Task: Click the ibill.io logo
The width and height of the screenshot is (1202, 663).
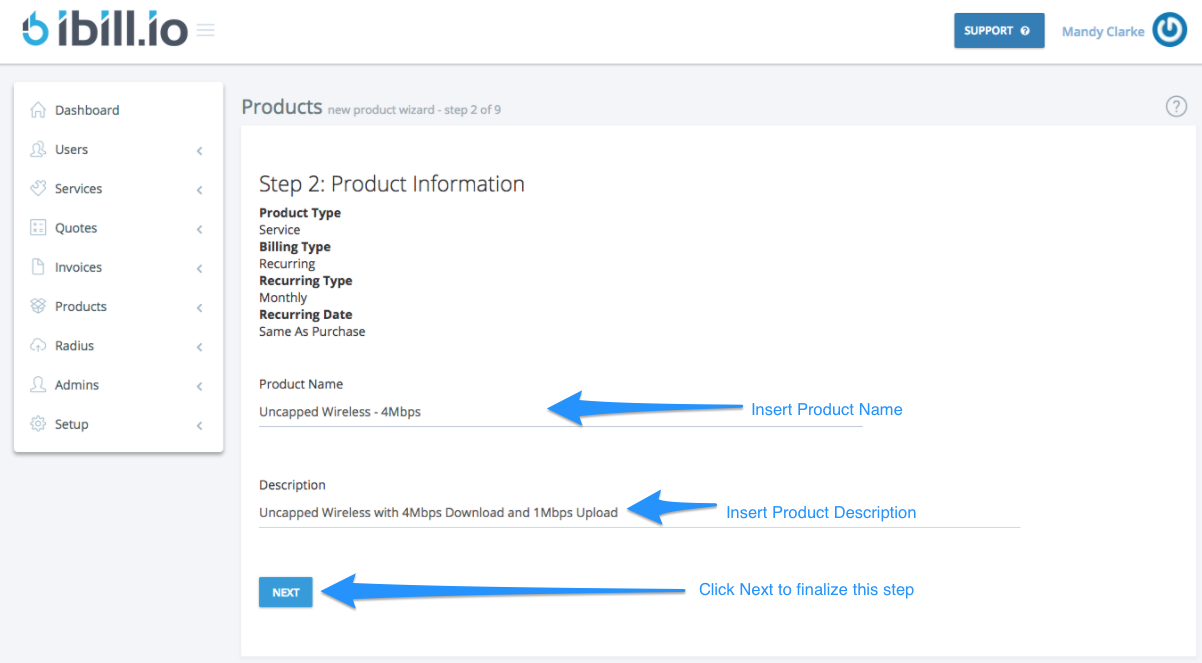Action: tap(105, 30)
